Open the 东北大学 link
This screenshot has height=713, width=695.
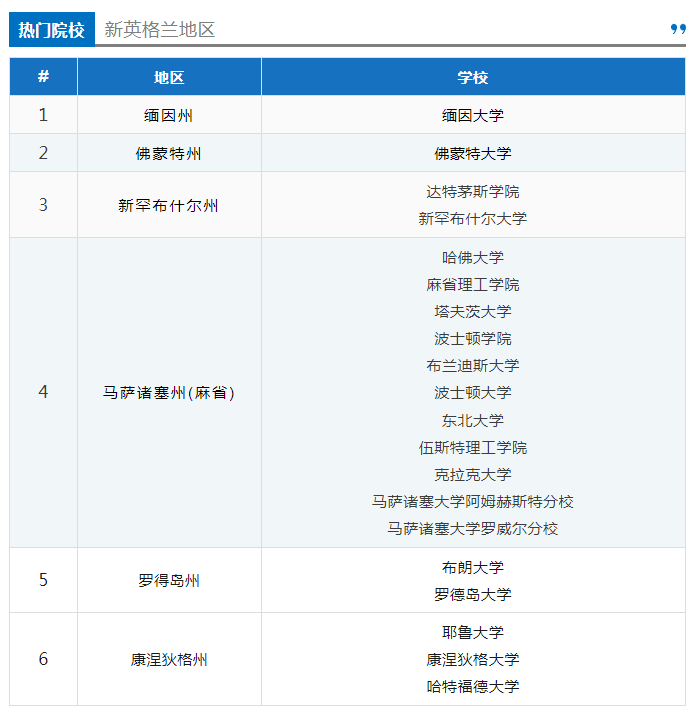coord(473,421)
